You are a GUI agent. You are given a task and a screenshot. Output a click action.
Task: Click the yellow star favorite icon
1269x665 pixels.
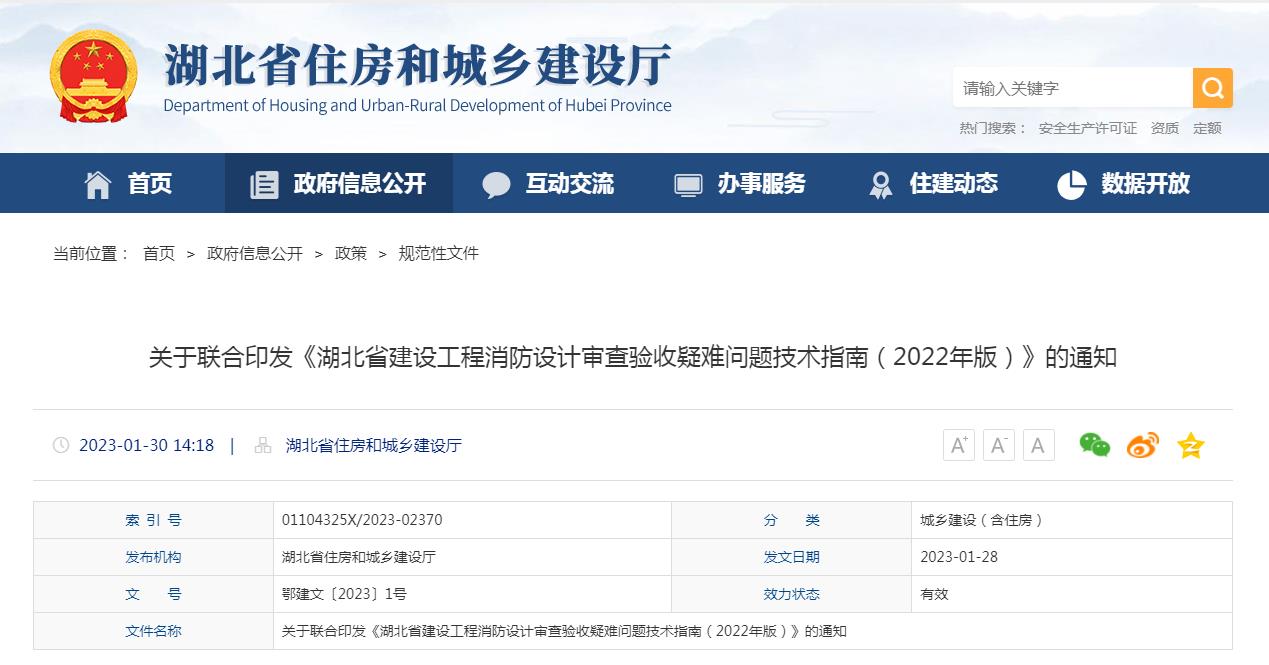[x=1189, y=446]
